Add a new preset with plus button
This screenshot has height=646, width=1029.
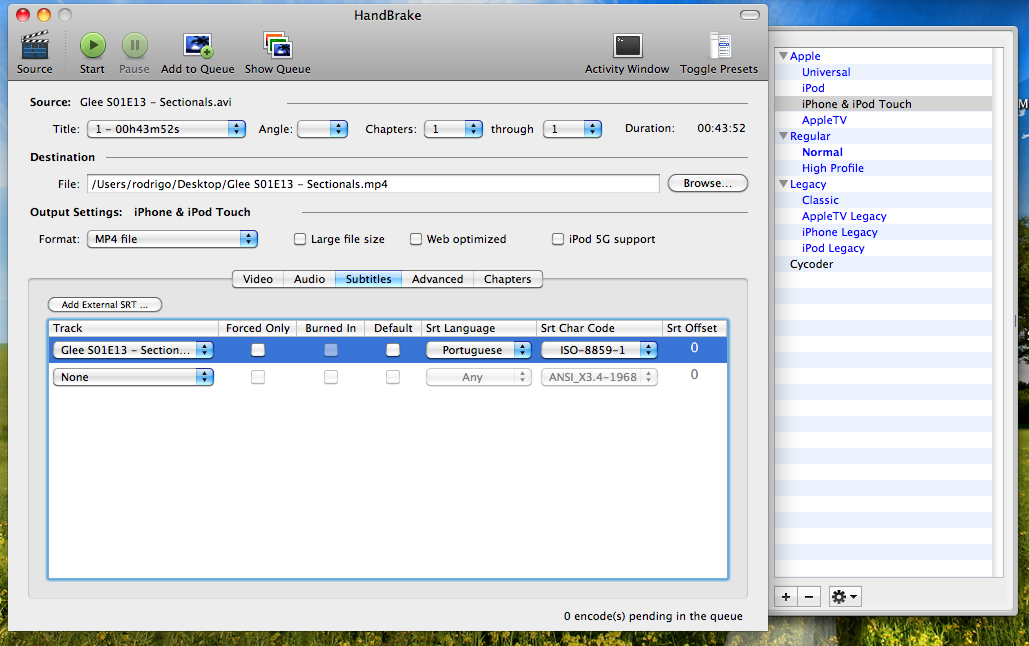pos(786,597)
